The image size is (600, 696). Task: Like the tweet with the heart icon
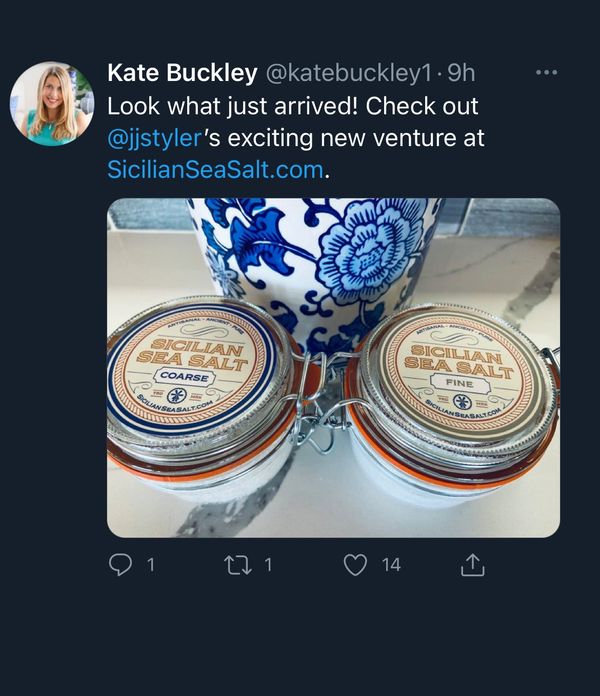tap(355, 565)
